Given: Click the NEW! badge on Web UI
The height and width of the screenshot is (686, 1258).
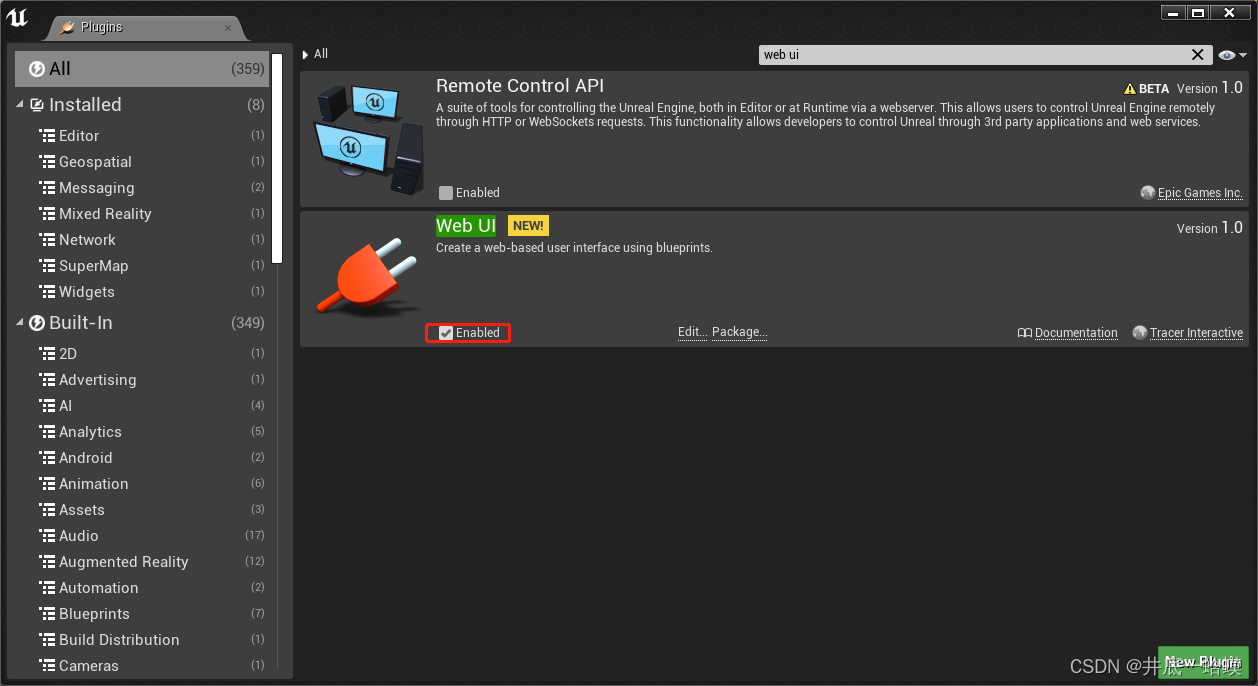Looking at the screenshot, I should [x=528, y=226].
